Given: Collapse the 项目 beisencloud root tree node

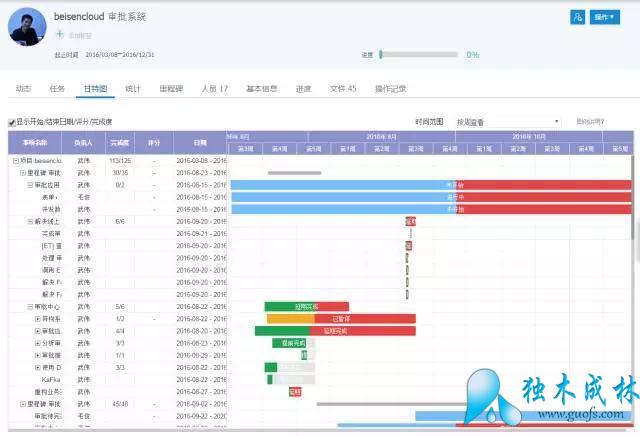Looking at the screenshot, I should [x=15, y=160].
